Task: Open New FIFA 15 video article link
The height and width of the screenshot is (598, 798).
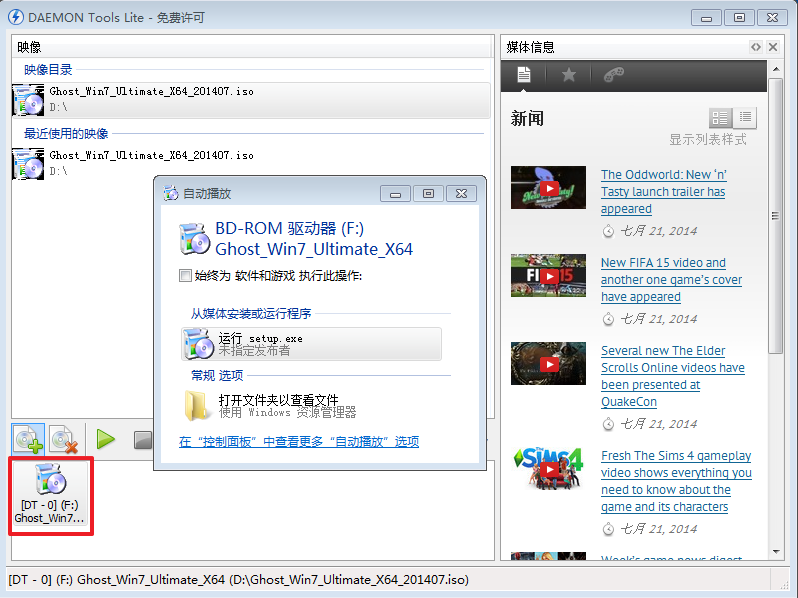Action: [x=671, y=279]
